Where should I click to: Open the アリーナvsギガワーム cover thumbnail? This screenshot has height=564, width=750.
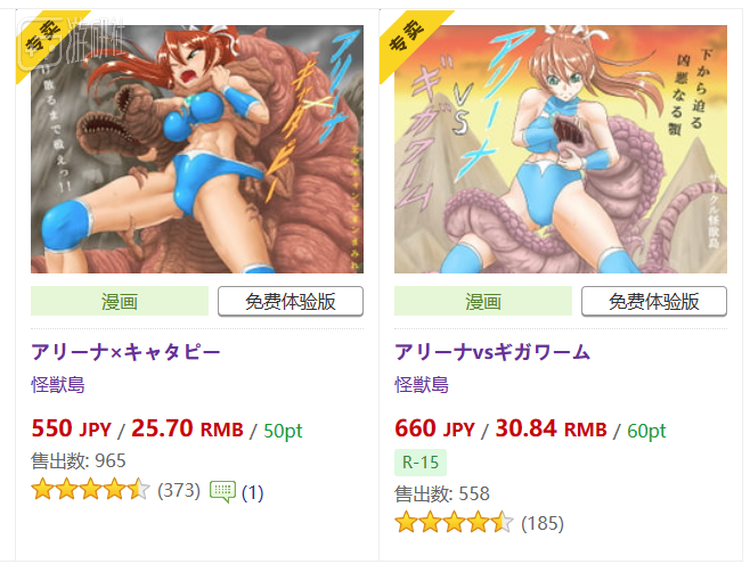(x=560, y=149)
